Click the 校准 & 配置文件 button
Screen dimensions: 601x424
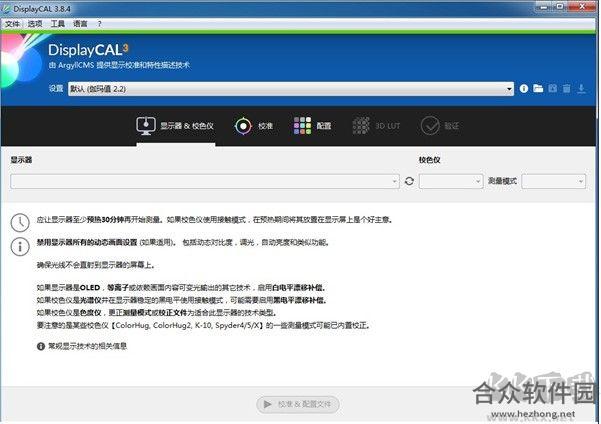pyautogui.click(x=298, y=404)
